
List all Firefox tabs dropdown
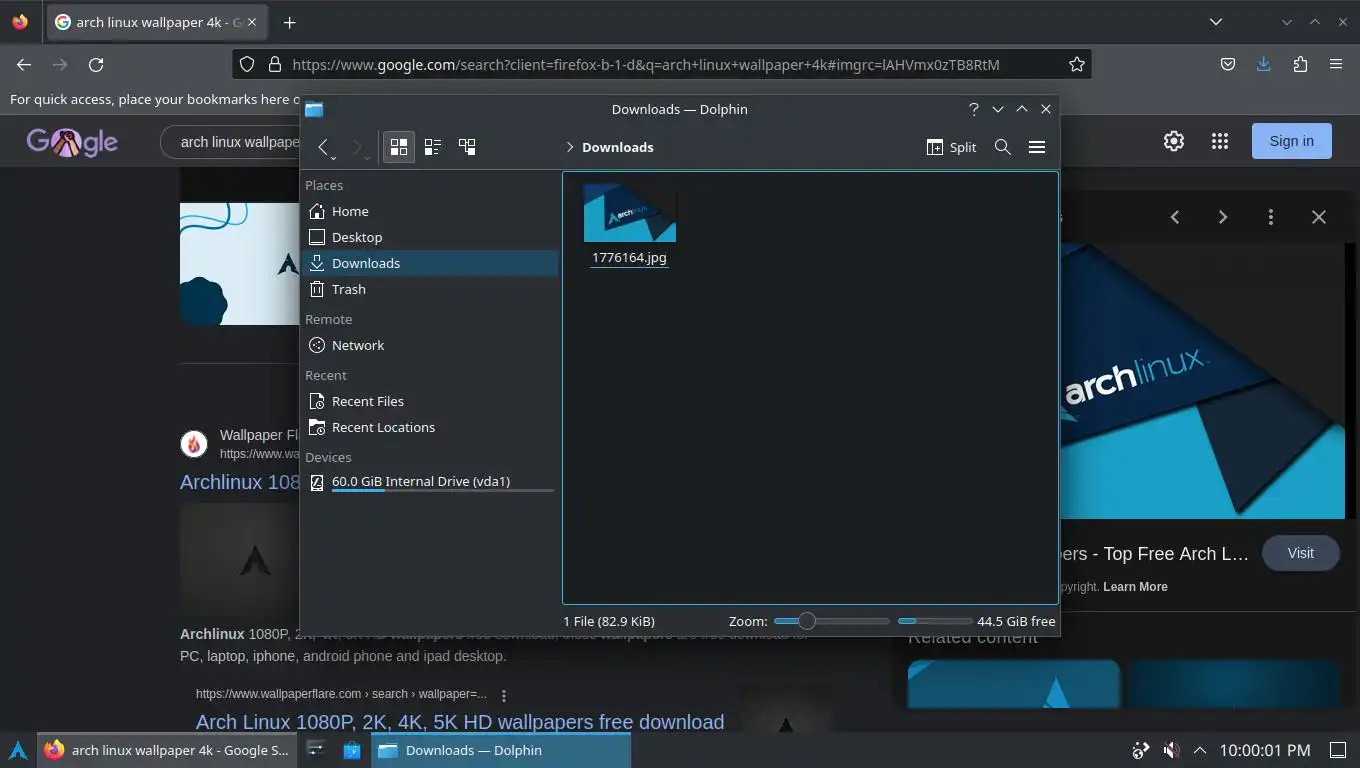pos(1216,22)
